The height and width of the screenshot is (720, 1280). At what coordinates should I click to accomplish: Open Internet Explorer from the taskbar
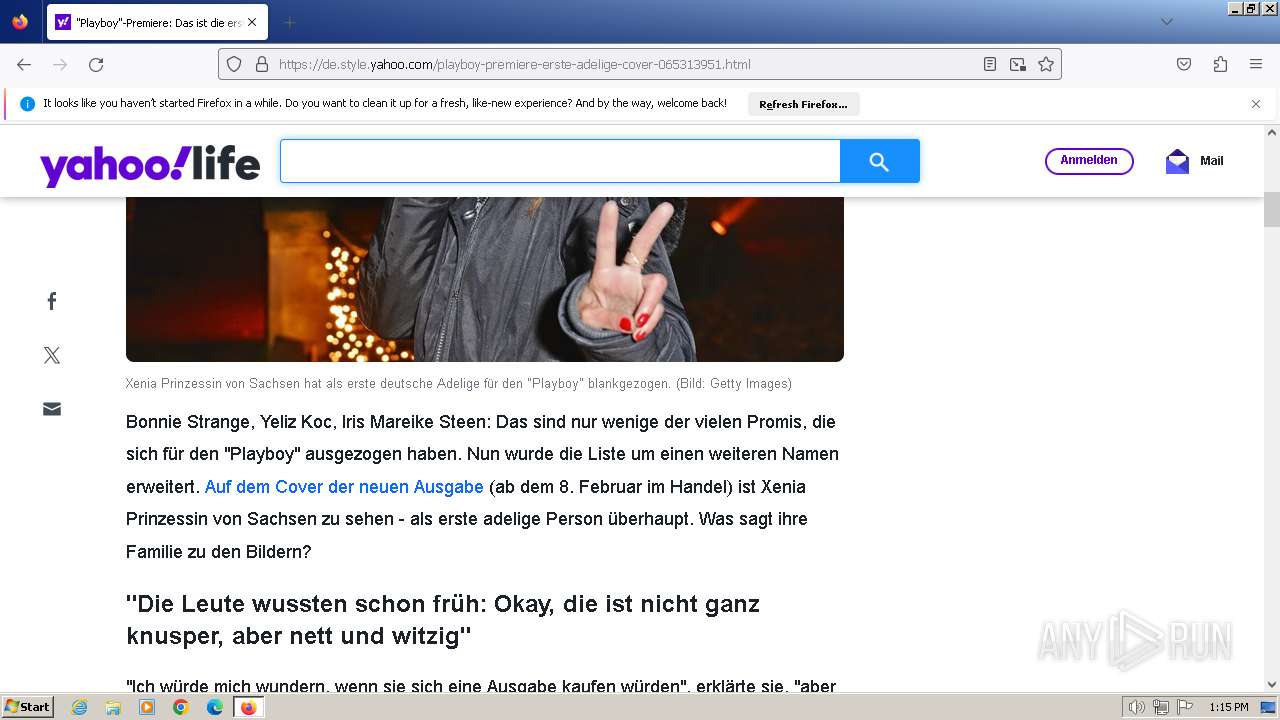click(79, 707)
